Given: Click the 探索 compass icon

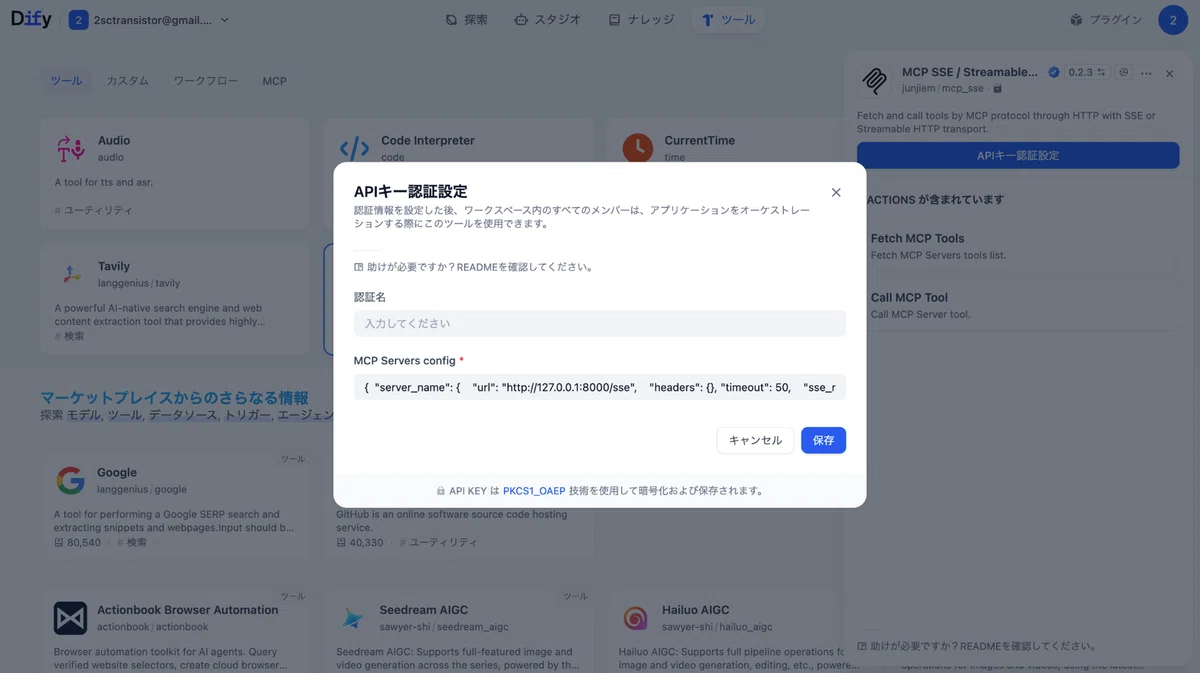Looking at the screenshot, I should point(451,20).
